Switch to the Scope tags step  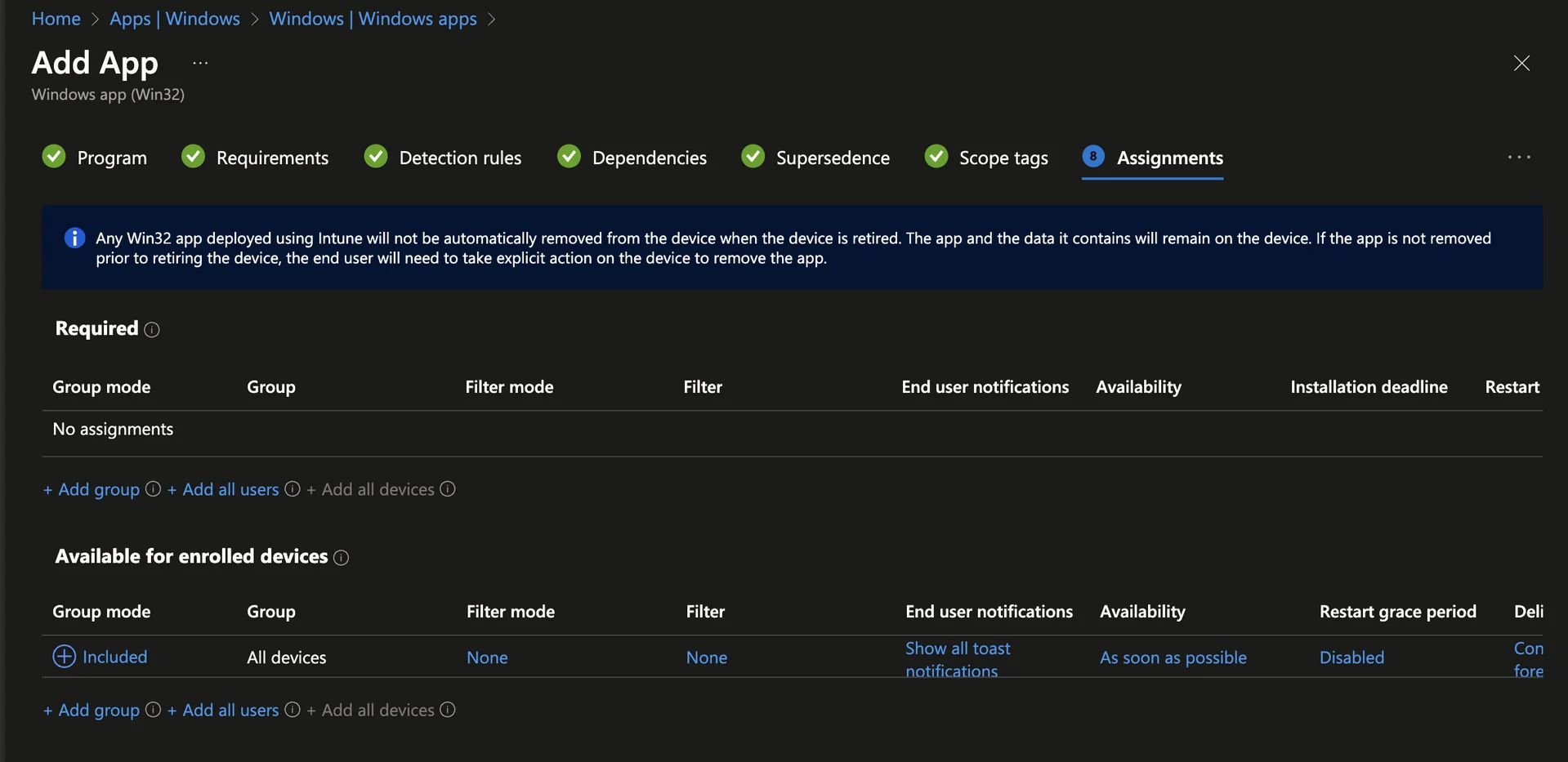click(1003, 158)
